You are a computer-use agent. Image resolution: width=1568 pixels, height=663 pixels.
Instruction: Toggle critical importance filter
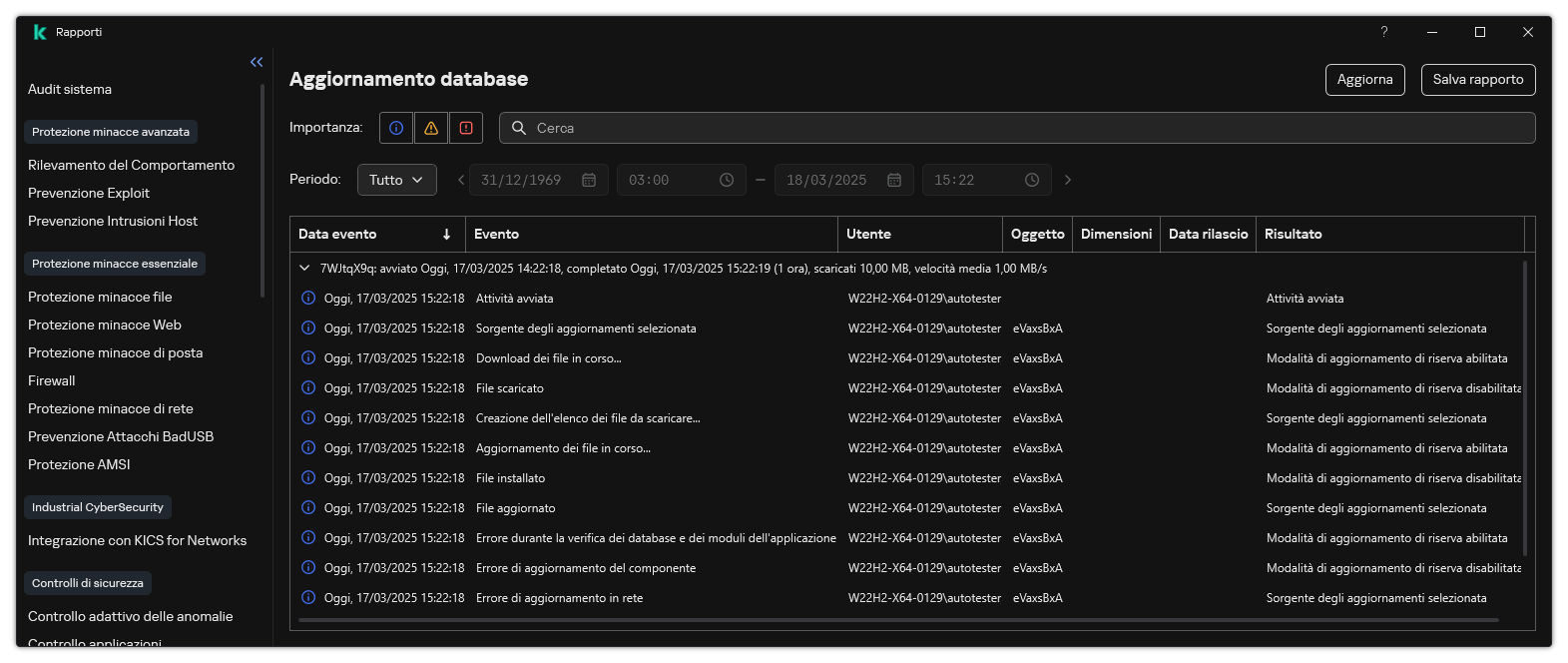pos(466,128)
